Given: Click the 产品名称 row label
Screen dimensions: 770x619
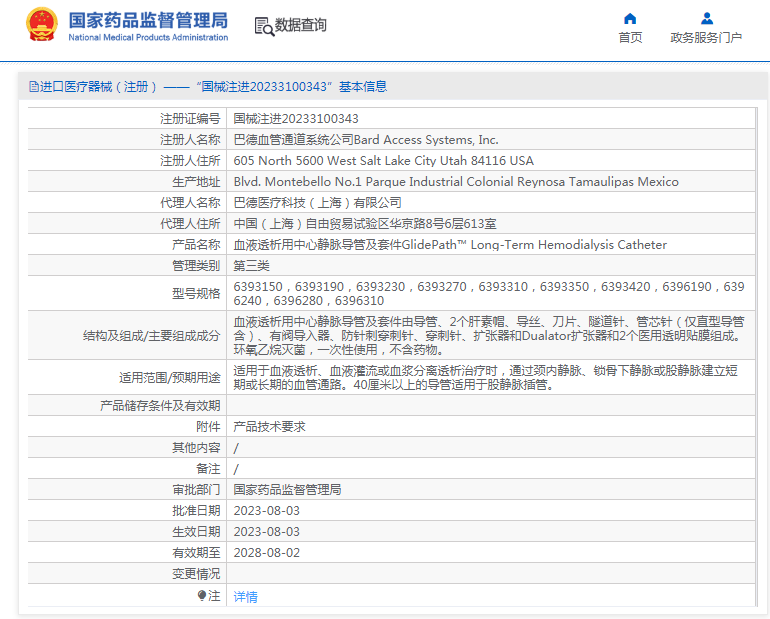Looking at the screenshot, I should (196, 245).
